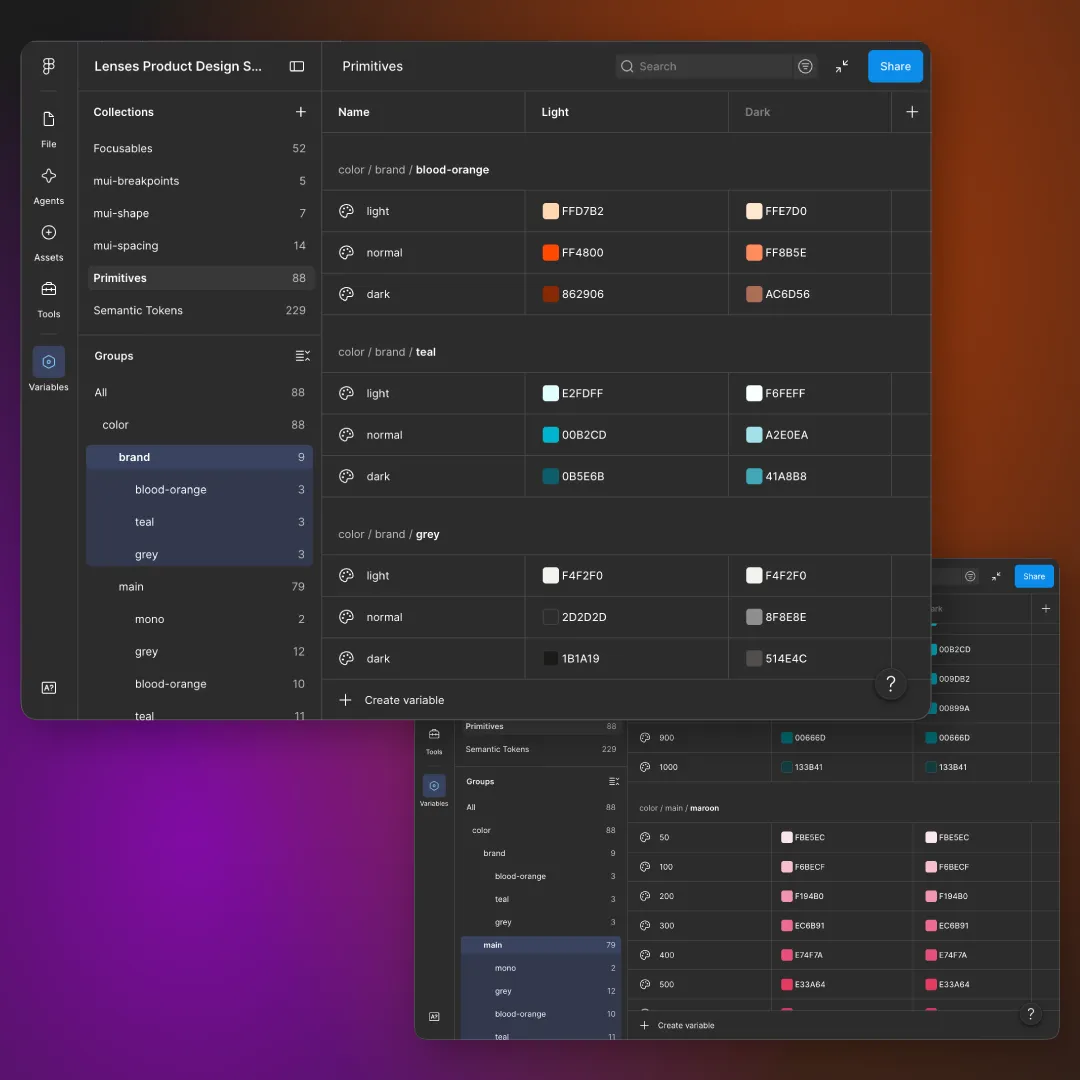Open the help question mark button
The image size is (1080, 1080).
(891, 684)
